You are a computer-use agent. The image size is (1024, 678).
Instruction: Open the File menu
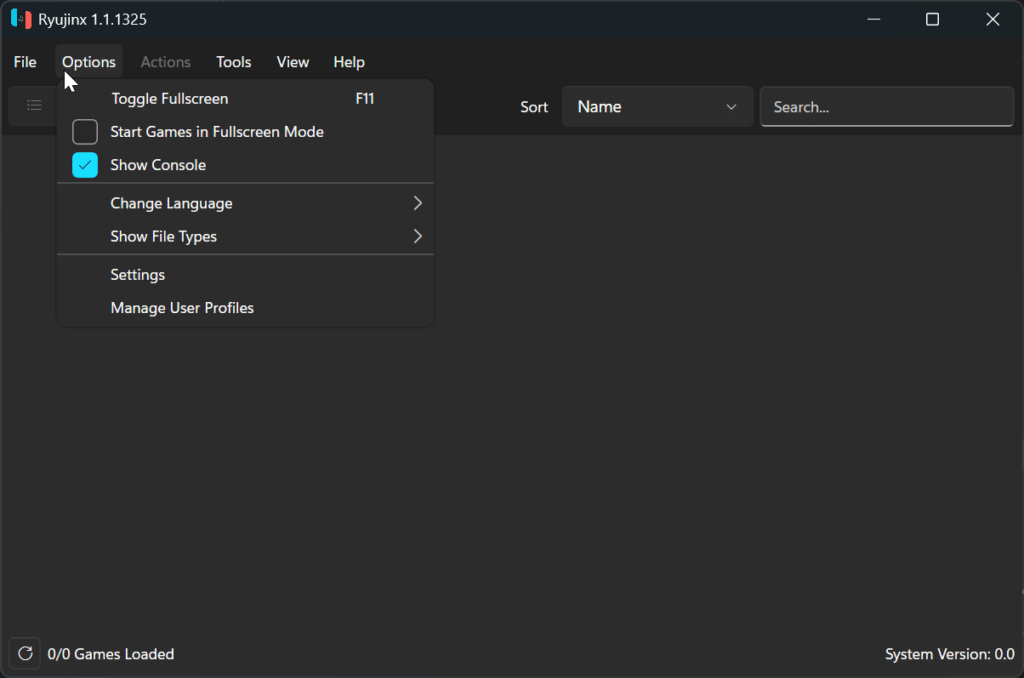coord(25,62)
